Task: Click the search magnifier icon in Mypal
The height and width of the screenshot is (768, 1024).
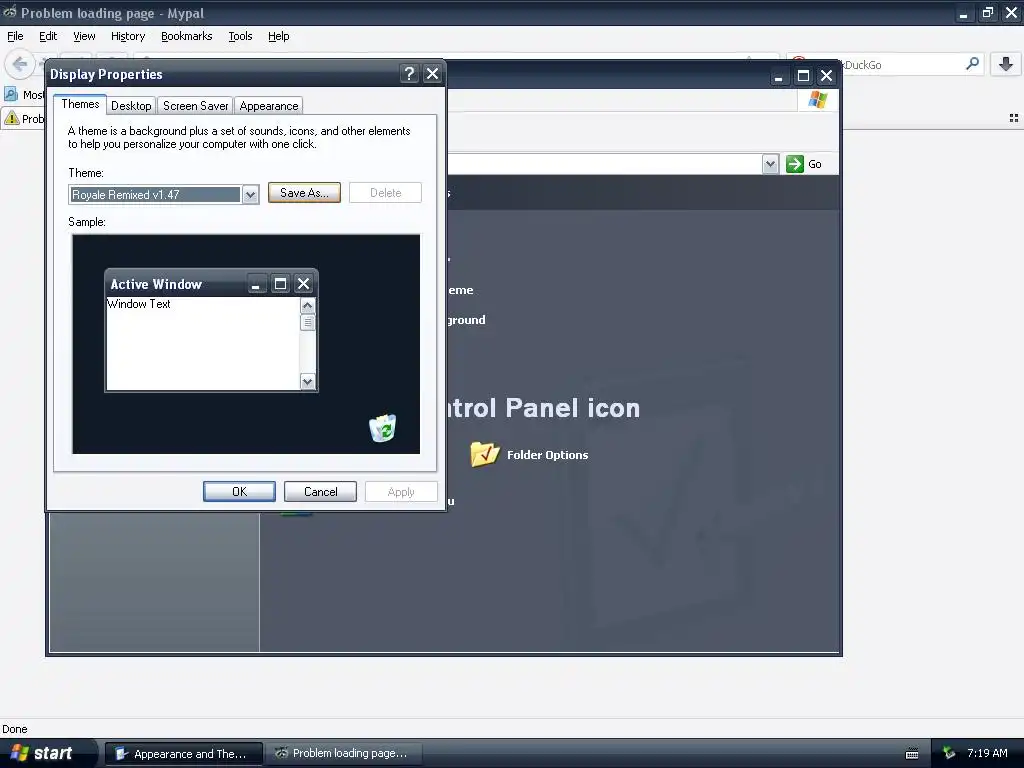Action: pyautogui.click(x=972, y=64)
